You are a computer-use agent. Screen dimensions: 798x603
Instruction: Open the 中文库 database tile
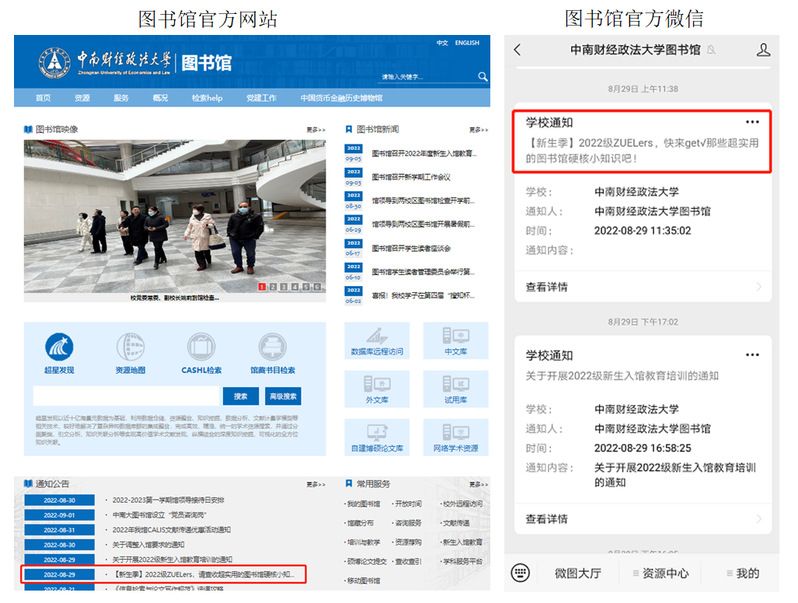pyautogui.click(x=455, y=341)
